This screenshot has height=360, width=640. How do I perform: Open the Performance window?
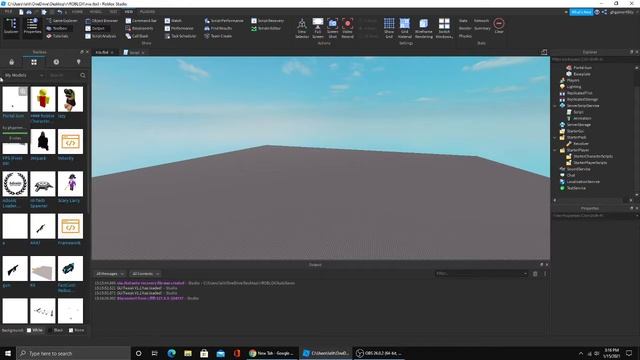[x=179, y=28]
